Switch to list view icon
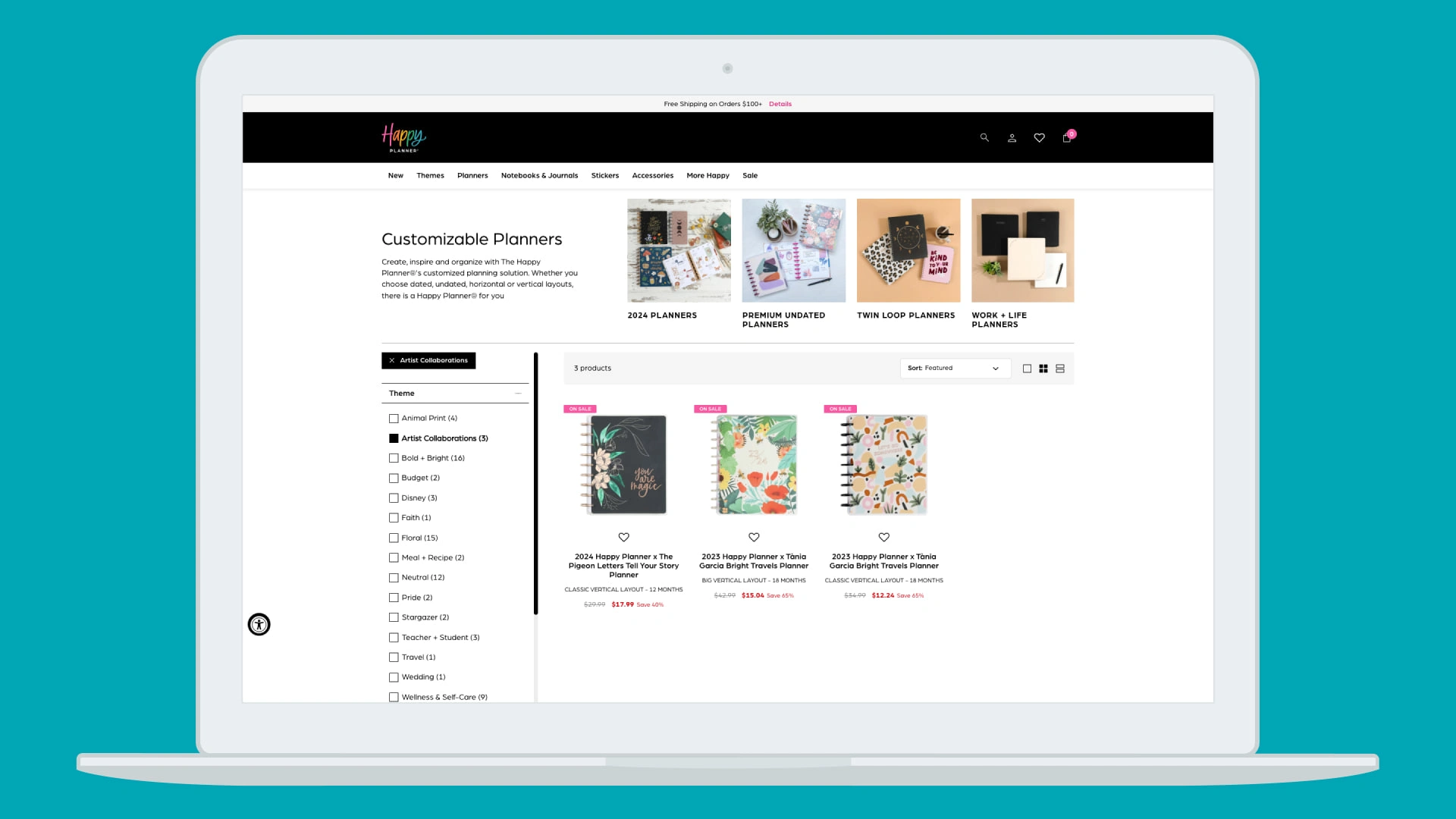This screenshot has width=1456, height=819. (x=1060, y=369)
